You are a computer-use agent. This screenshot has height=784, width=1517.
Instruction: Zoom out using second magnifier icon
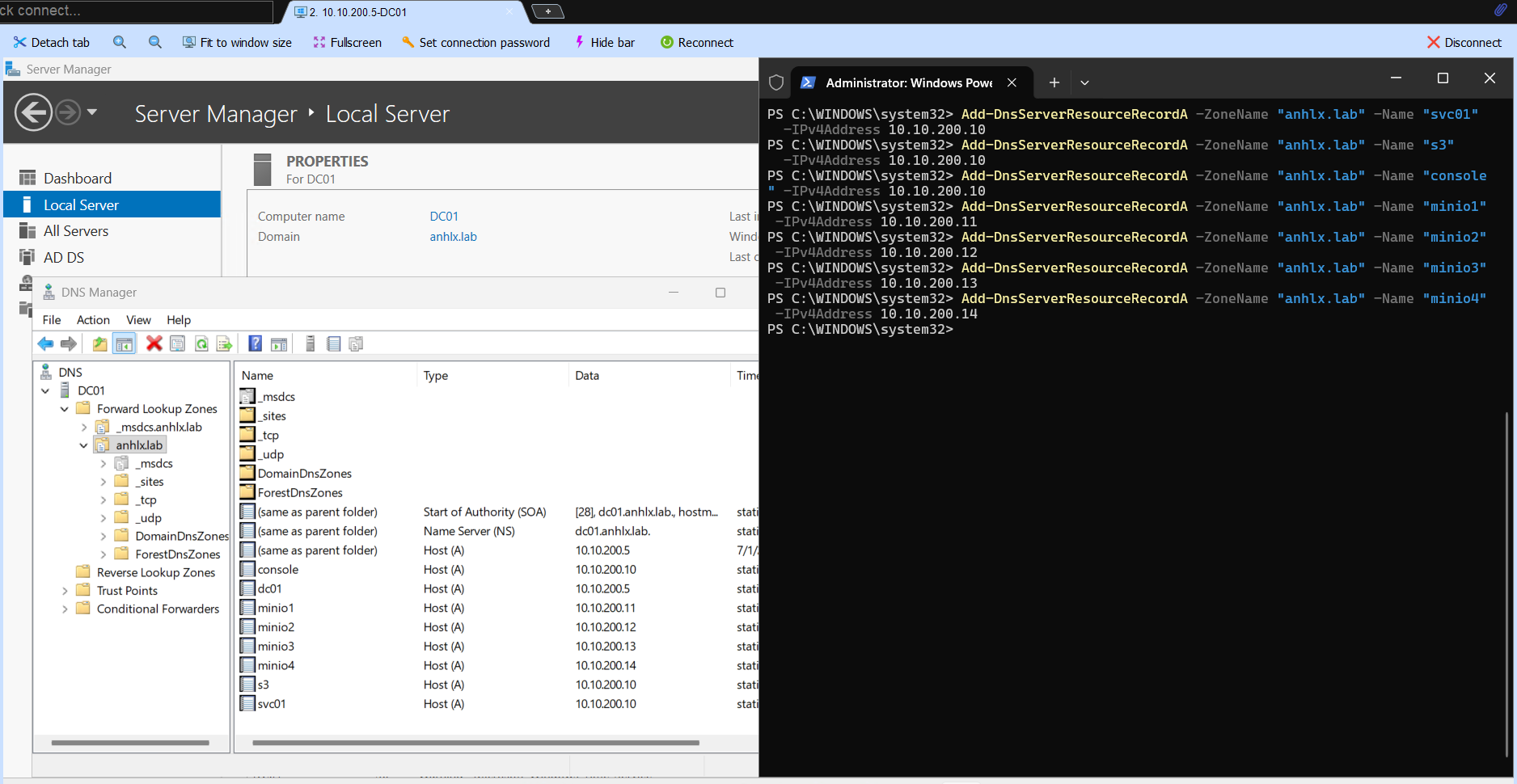tap(155, 42)
